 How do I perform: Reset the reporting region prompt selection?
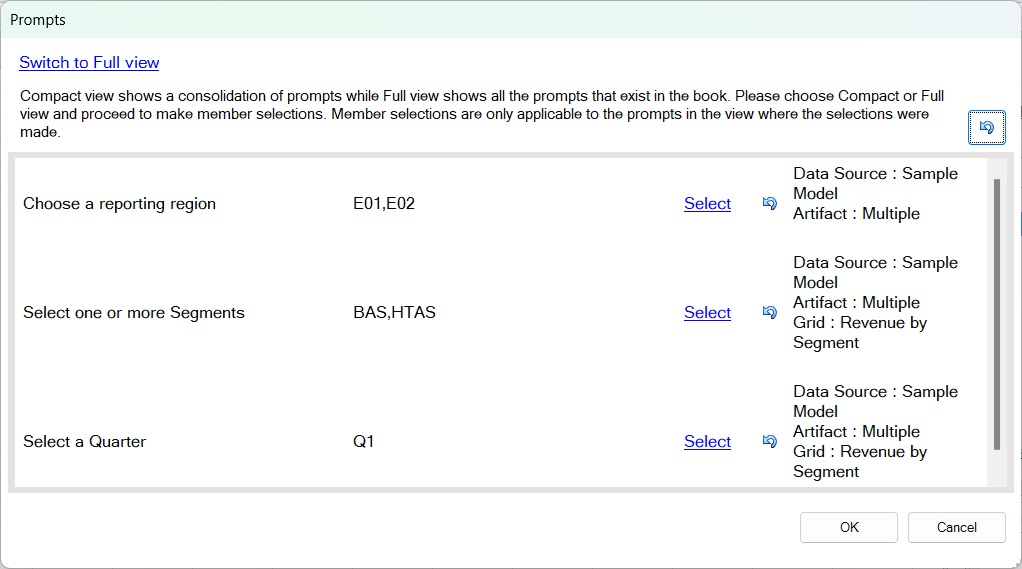pyautogui.click(x=769, y=204)
